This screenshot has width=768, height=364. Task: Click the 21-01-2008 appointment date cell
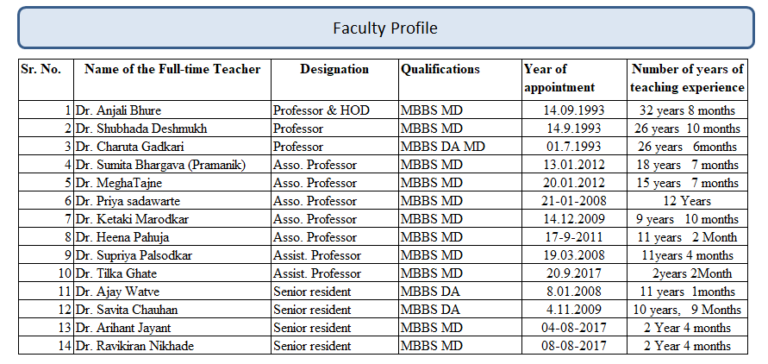(574, 201)
